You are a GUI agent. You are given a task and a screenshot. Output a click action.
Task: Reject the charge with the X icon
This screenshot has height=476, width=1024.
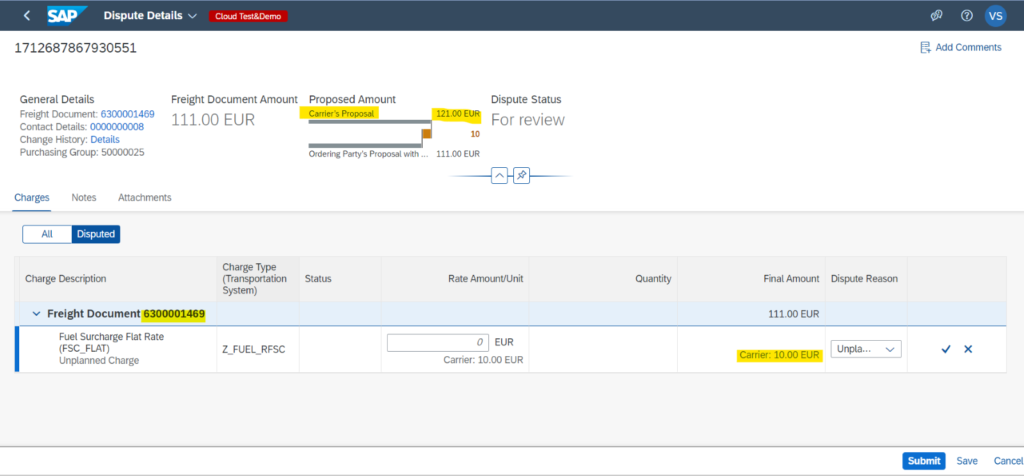(x=967, y=349)
